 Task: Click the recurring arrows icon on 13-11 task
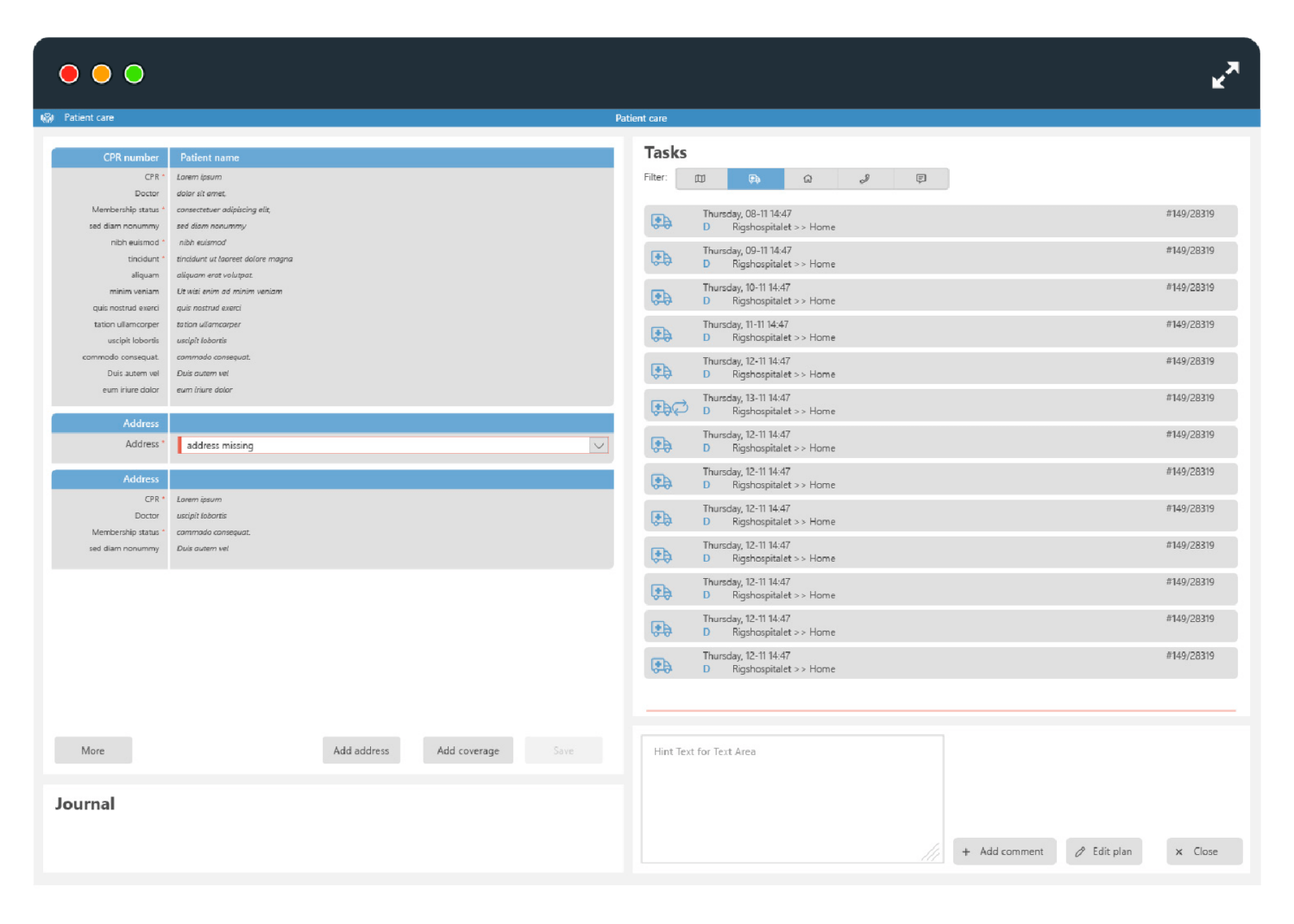click(681, 407)
